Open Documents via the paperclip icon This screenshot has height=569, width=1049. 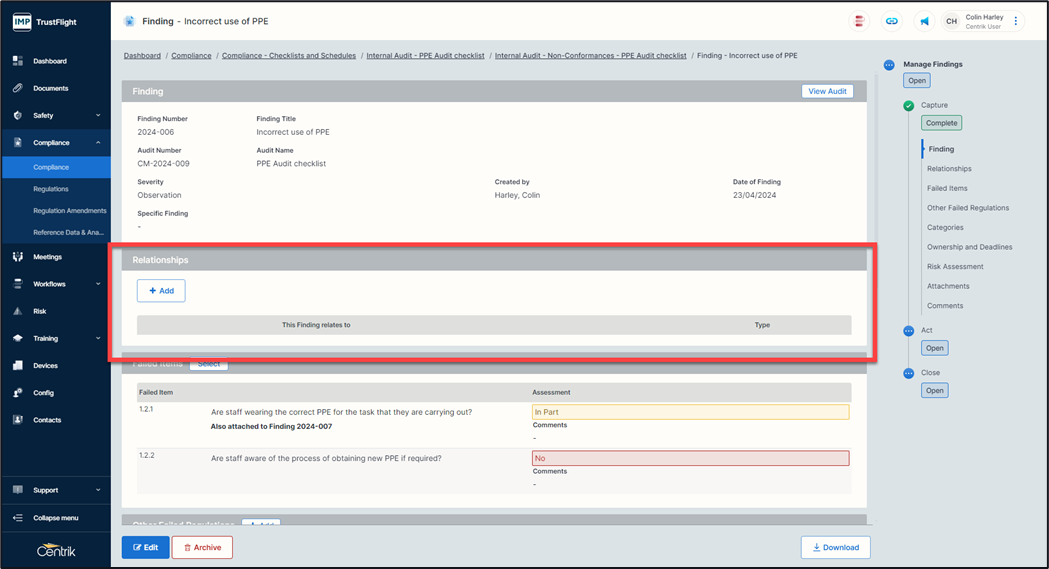[x=18, y=88]
